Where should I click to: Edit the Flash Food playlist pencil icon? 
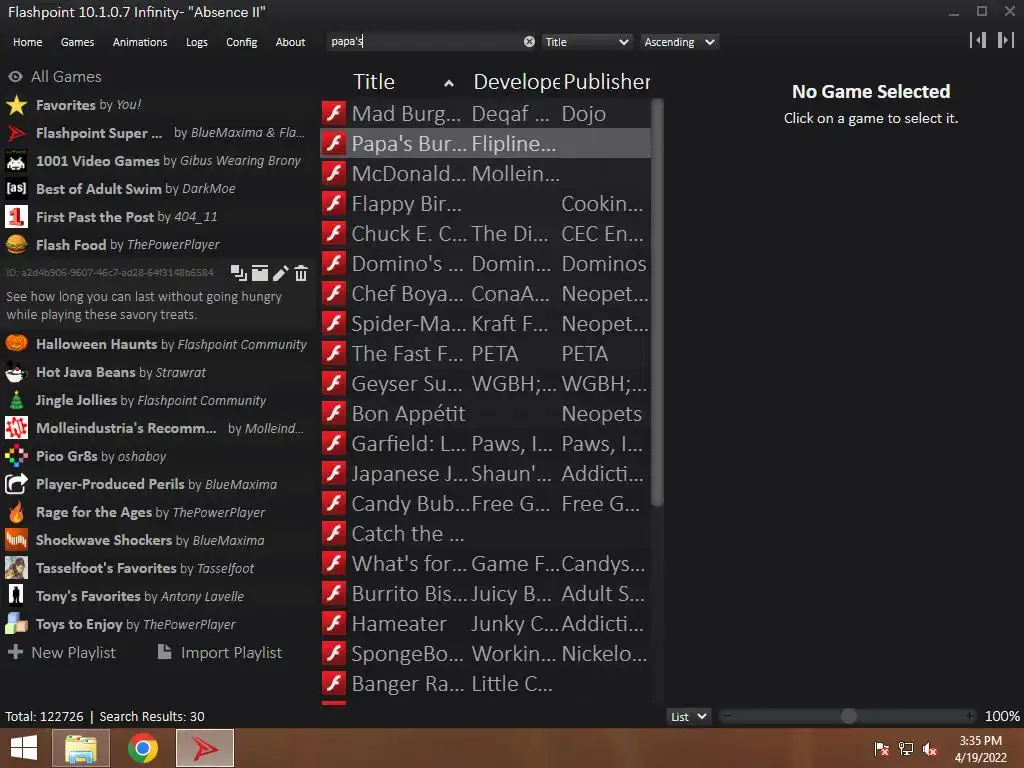[280, 273]
